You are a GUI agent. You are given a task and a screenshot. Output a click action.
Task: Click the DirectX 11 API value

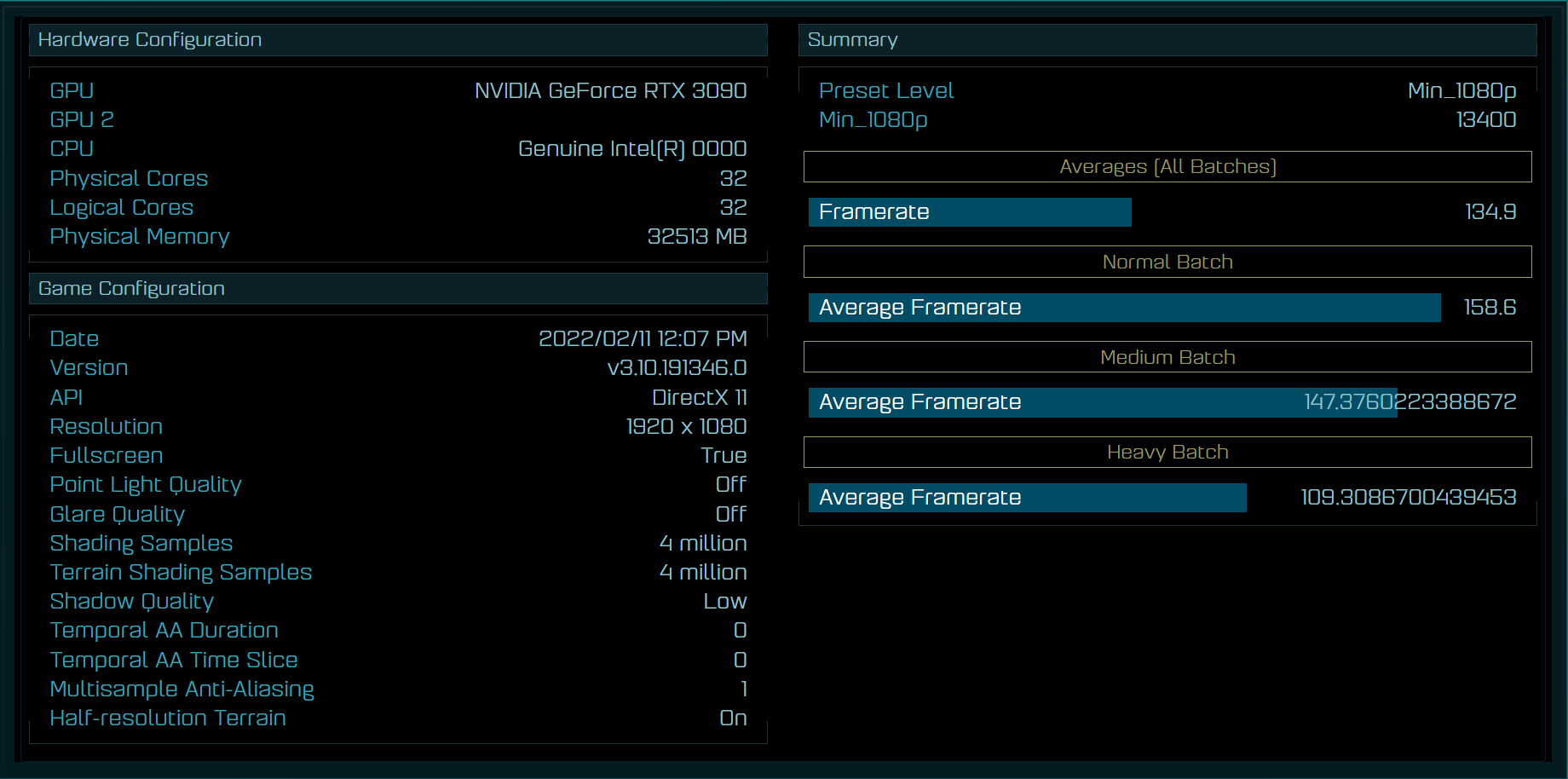(x=699, y=398)
